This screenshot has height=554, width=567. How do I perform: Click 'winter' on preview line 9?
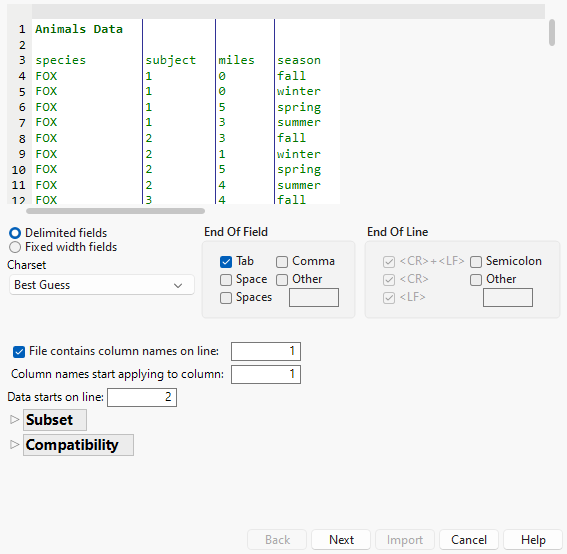click(299, 154)
